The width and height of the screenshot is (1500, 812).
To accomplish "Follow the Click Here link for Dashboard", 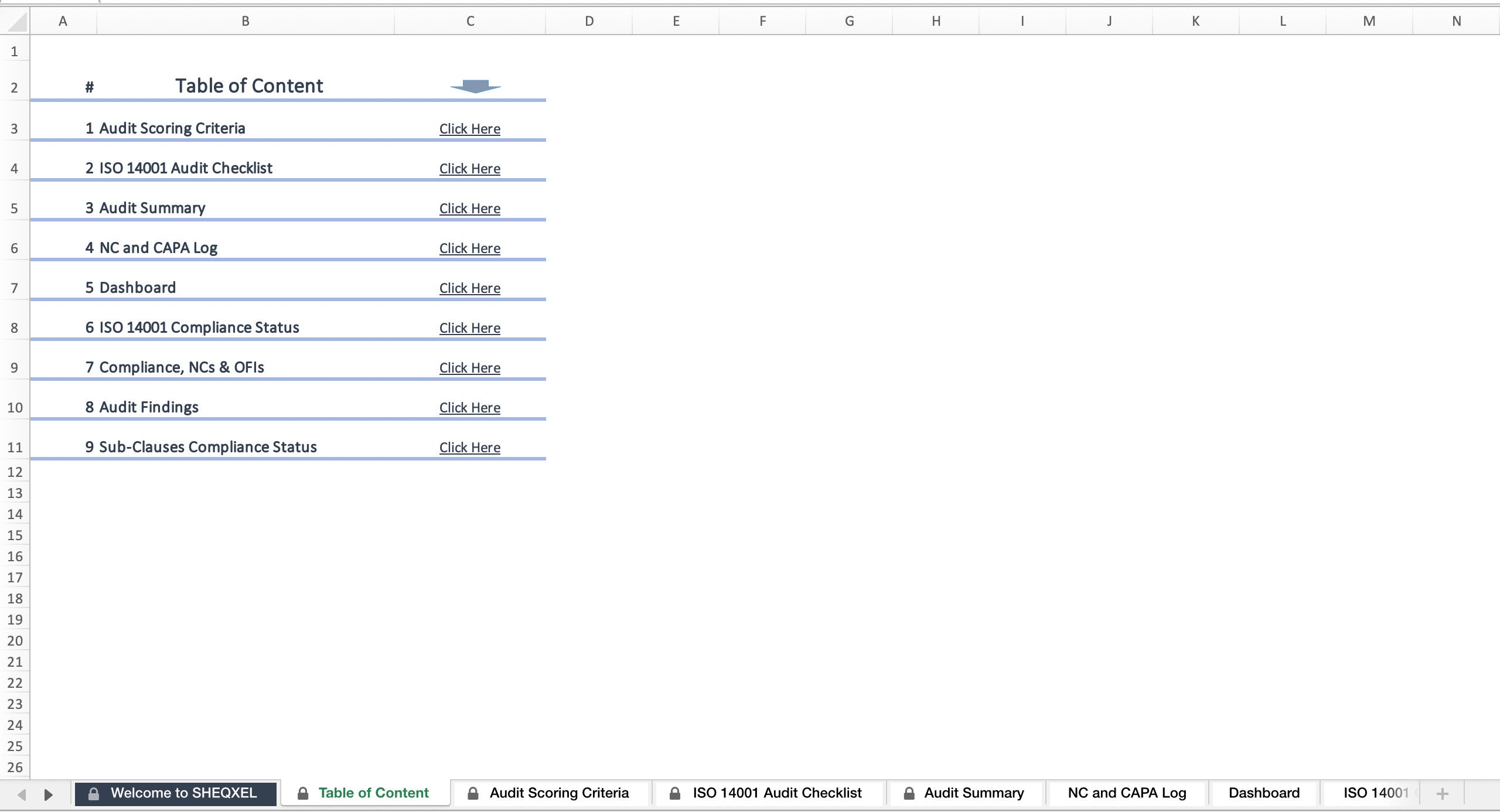I will pyautogui.click(x=469, y=288).
